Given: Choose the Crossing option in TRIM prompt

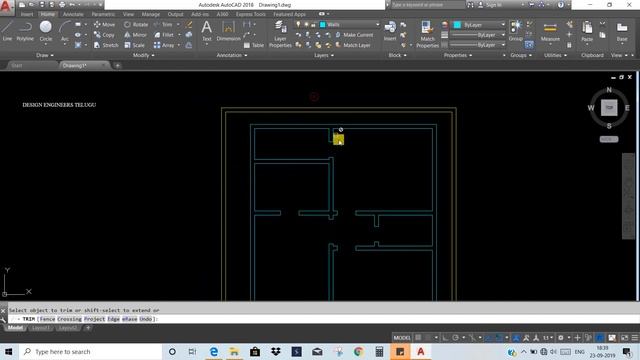Looking at the screenshot, I should [69, 319].
